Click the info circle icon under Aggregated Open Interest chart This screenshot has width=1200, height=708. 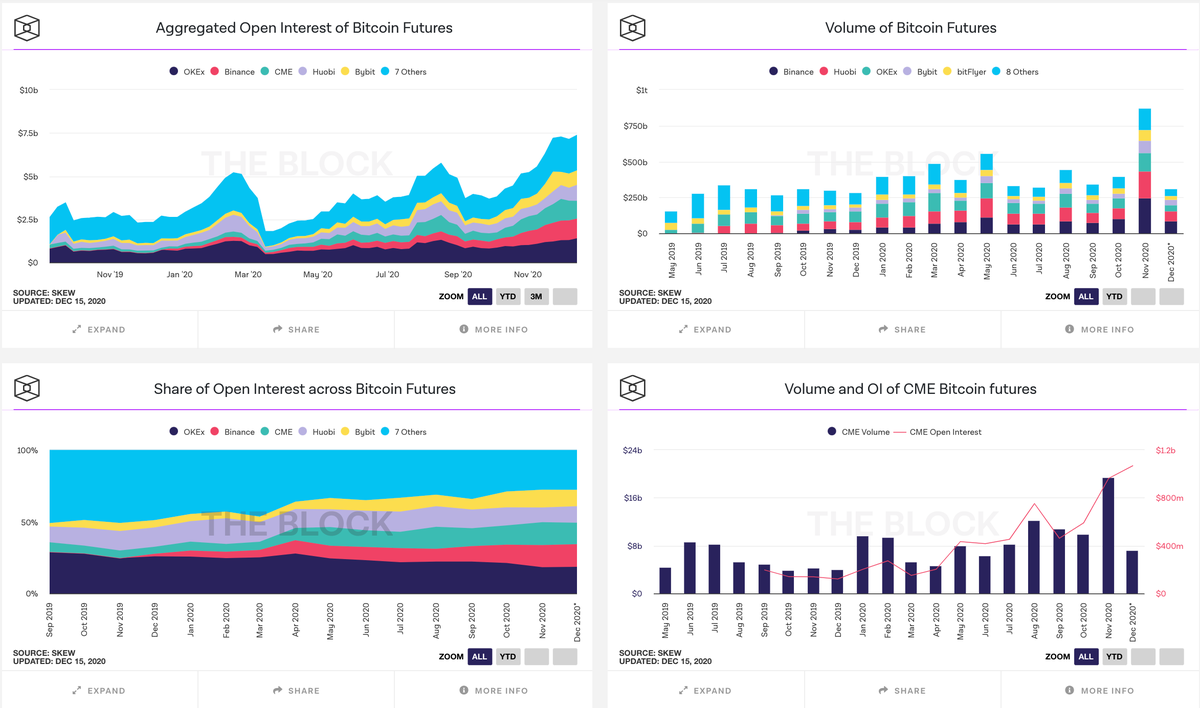point(463,329)
